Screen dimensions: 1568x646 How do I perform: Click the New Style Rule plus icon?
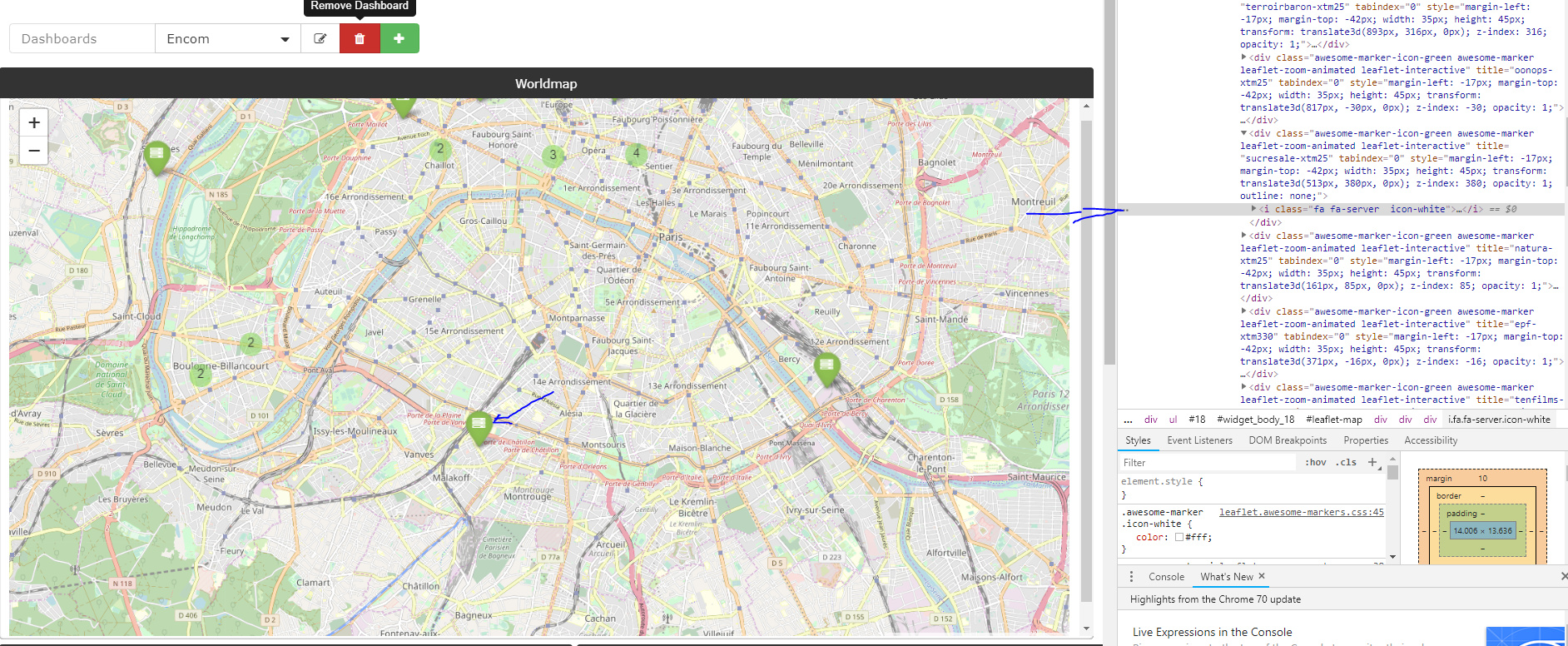[x=1372, y=462]
